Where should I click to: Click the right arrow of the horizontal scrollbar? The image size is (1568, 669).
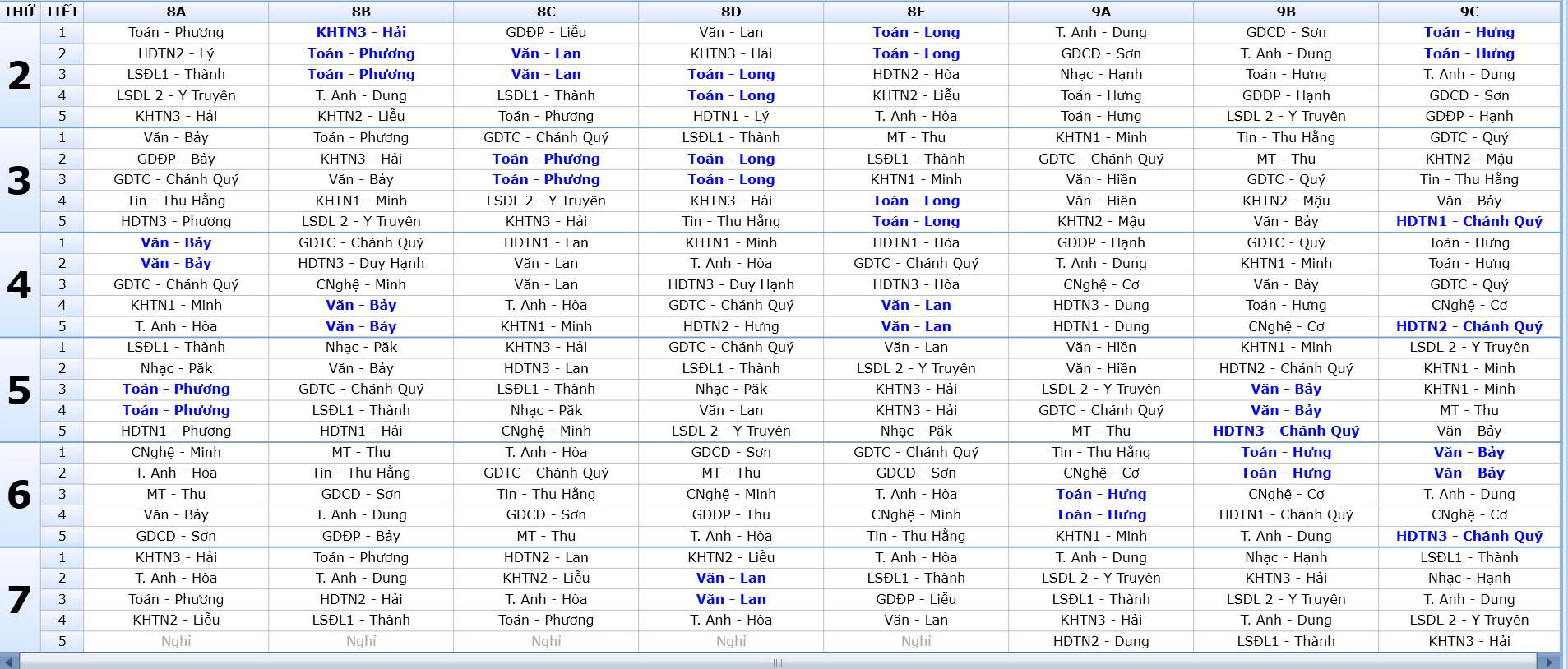coord(1549,662)
